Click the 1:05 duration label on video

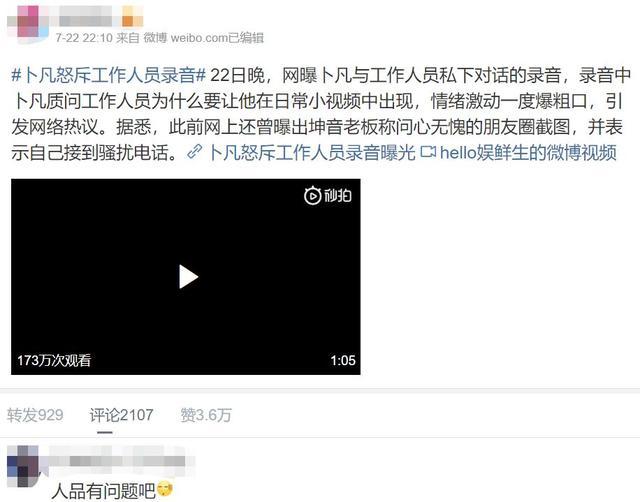tap(343, 360)
